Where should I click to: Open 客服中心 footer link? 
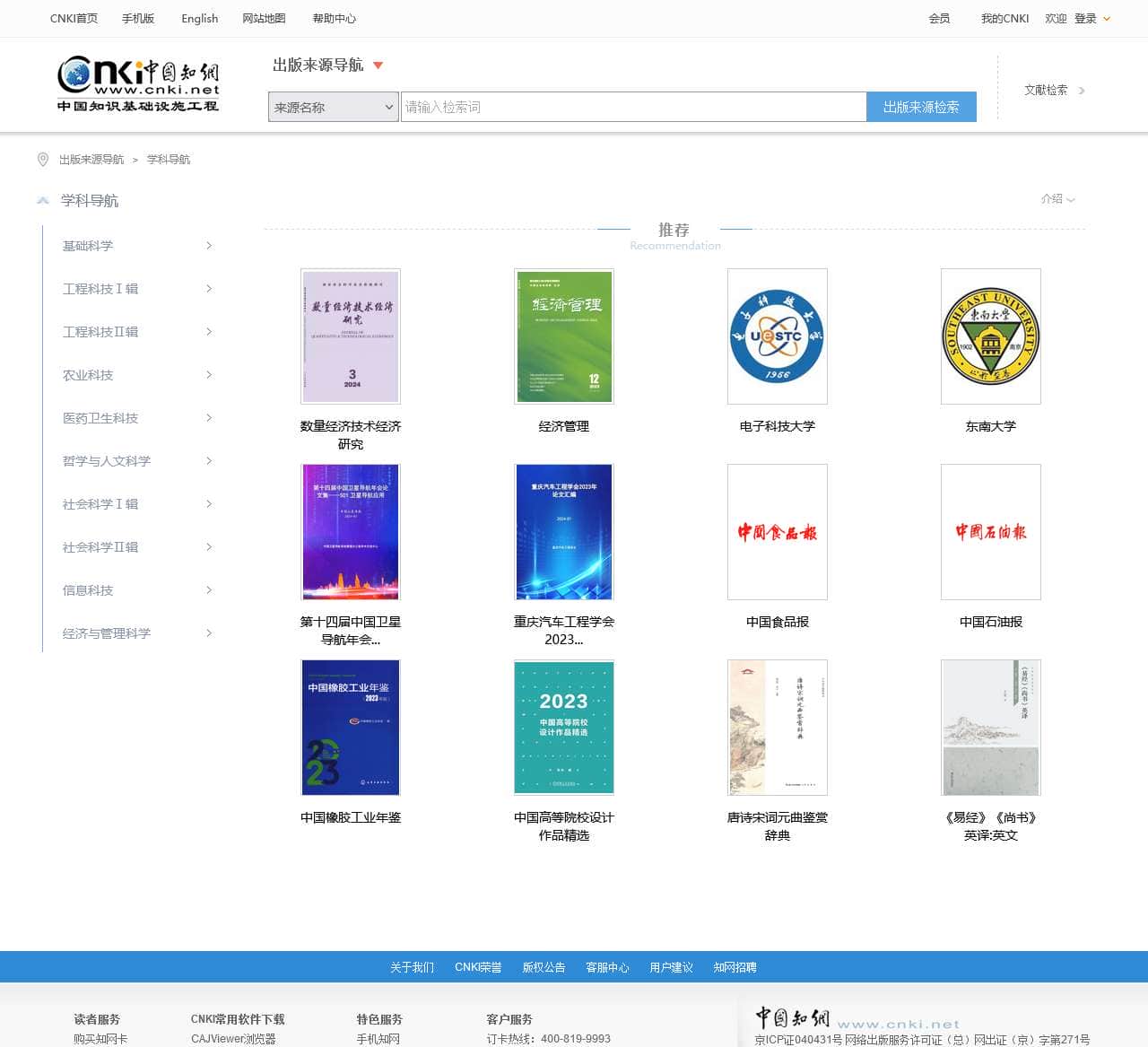(x=607, y=967)
